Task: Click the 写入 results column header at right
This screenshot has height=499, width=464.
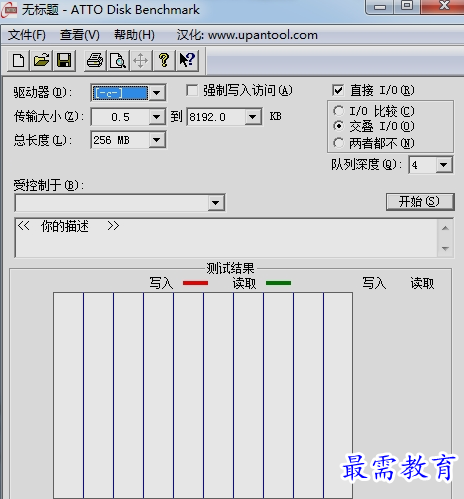Action: coord(374,283)
